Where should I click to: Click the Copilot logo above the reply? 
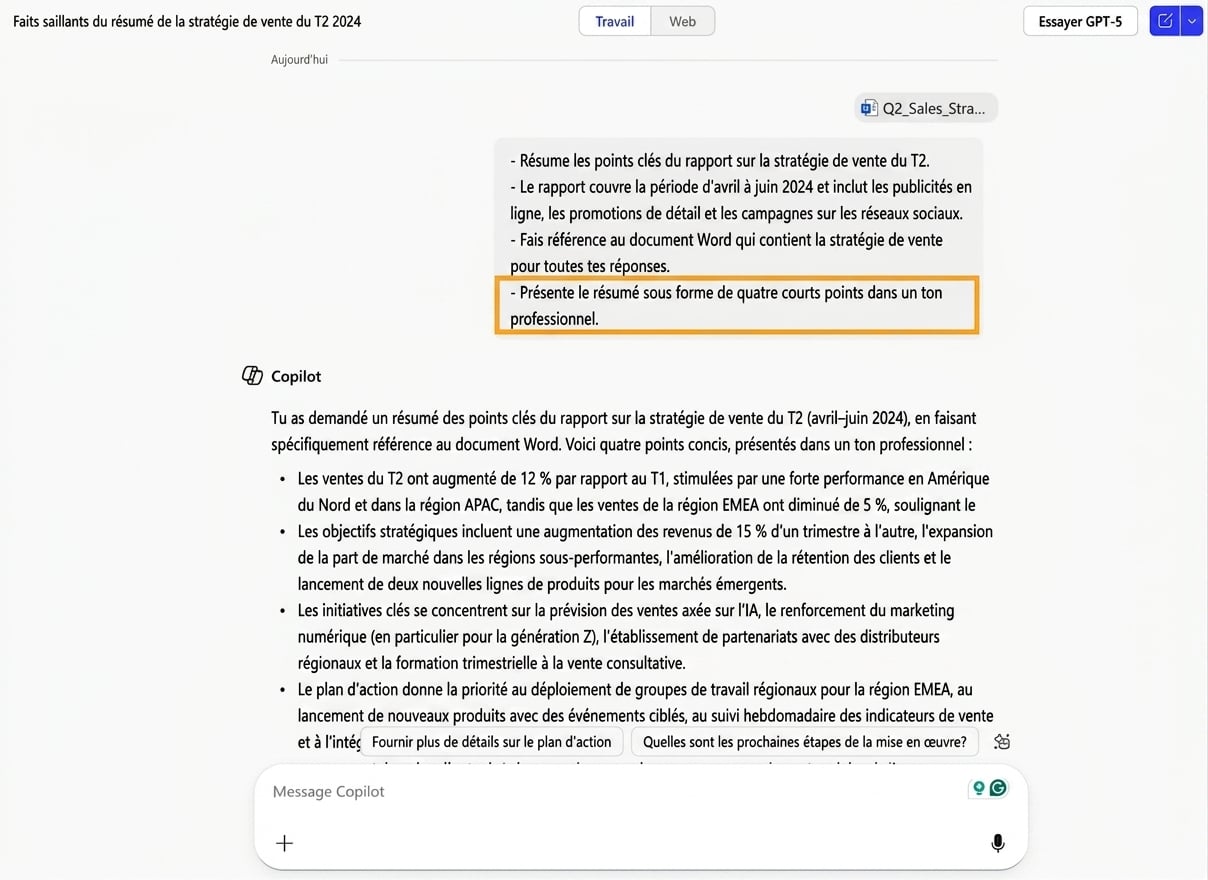pos(252,376)
